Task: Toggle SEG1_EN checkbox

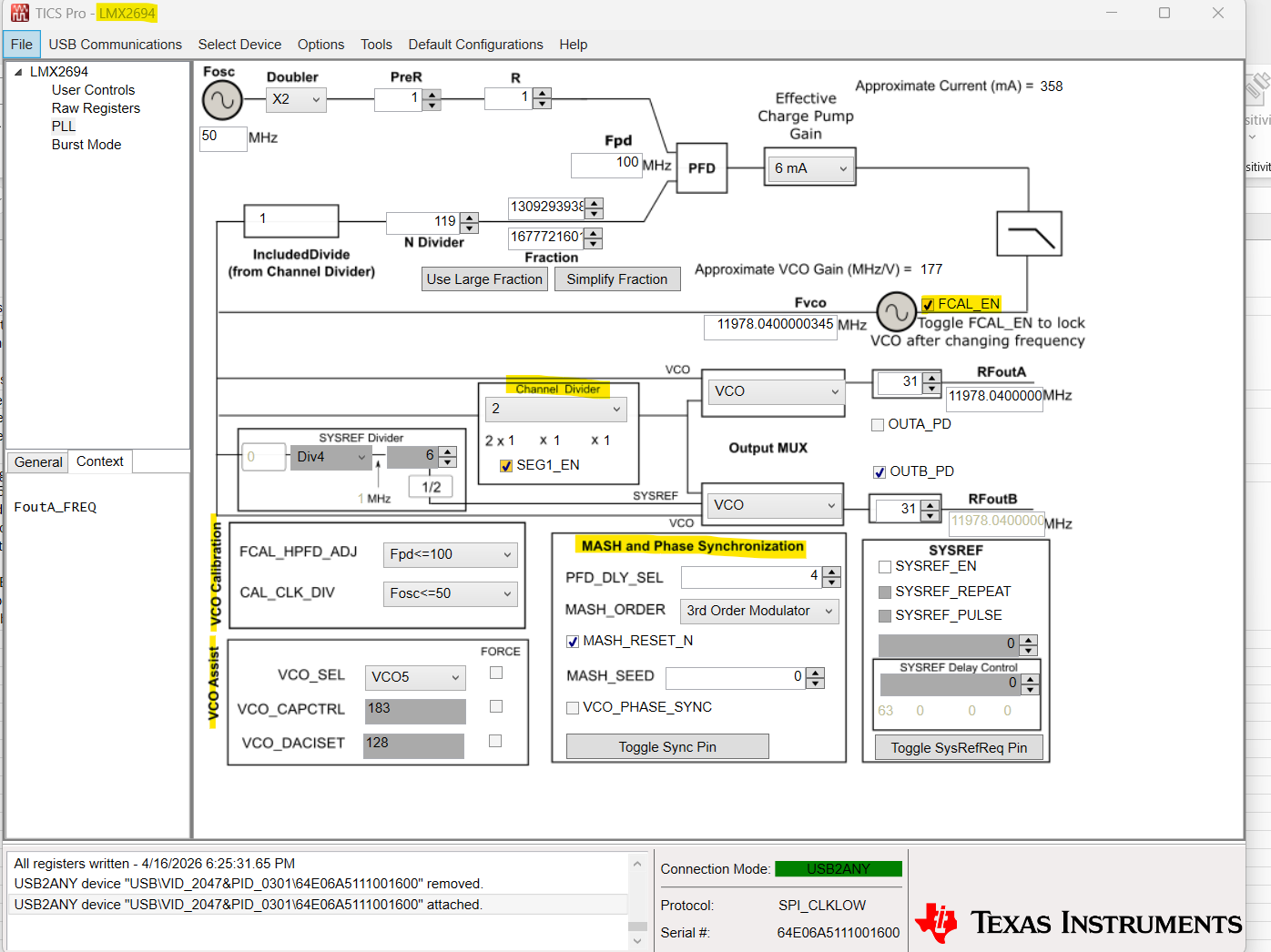Action: [506, 466]
